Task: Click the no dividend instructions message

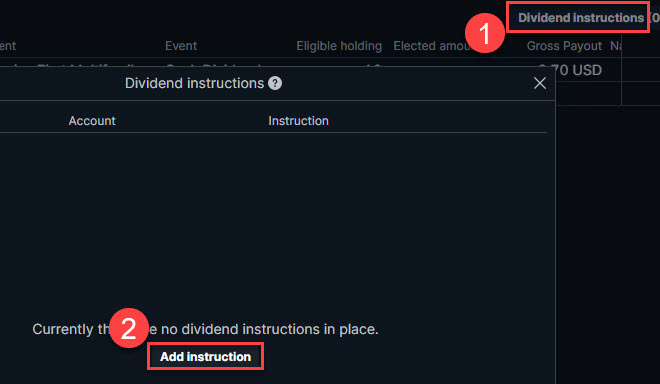Action: point(205,329)
